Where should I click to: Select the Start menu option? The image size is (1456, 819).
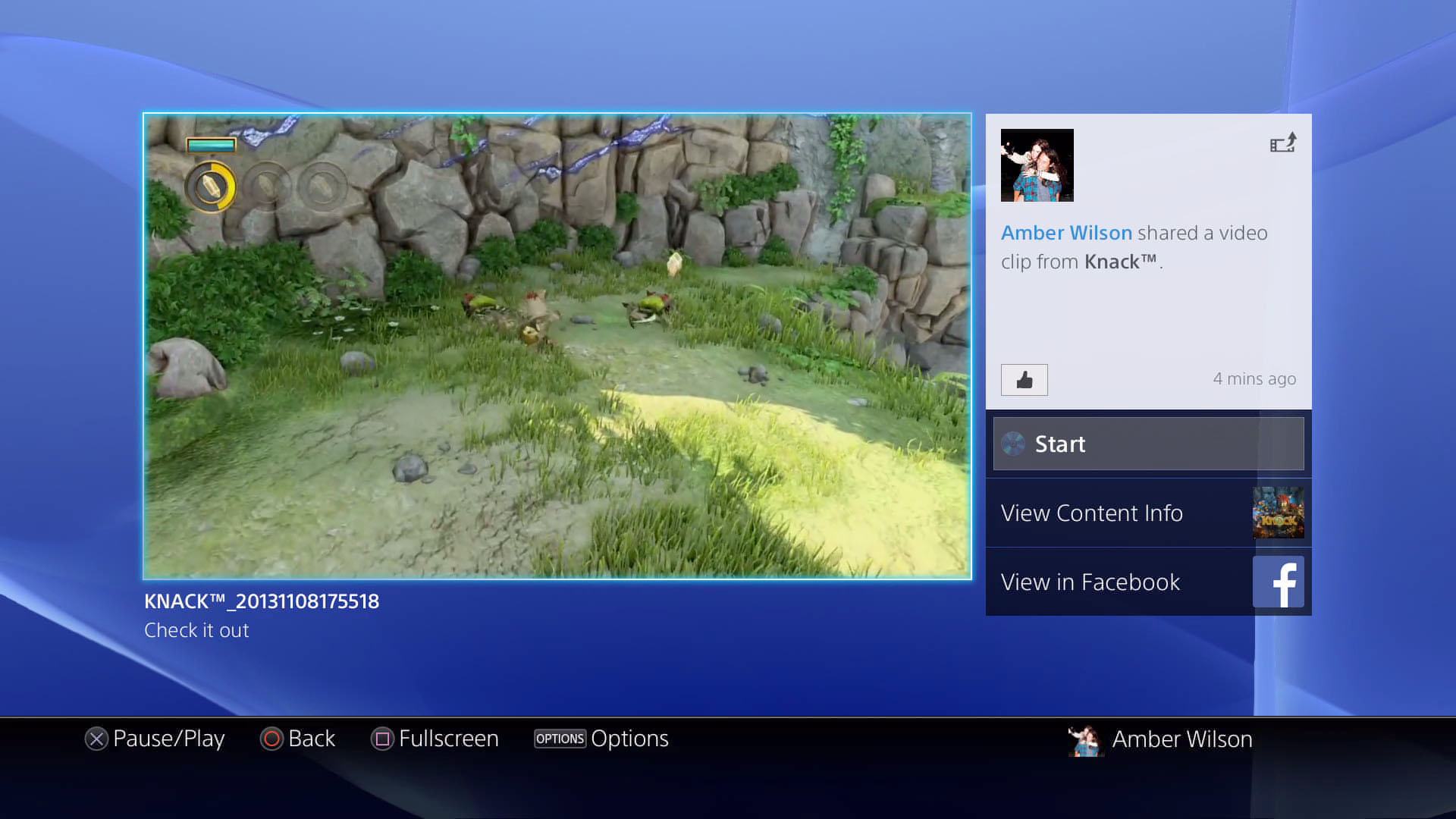click(1149, 444)
